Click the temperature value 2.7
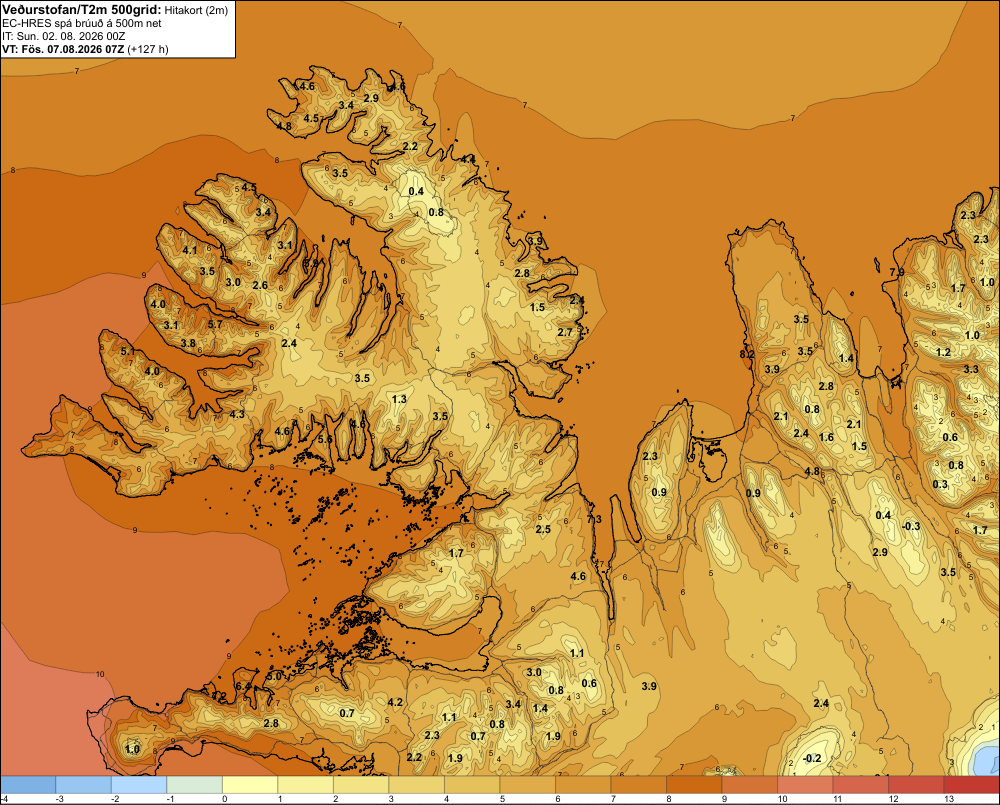This screenshot has width=1000, height=805. click(565, 332)
